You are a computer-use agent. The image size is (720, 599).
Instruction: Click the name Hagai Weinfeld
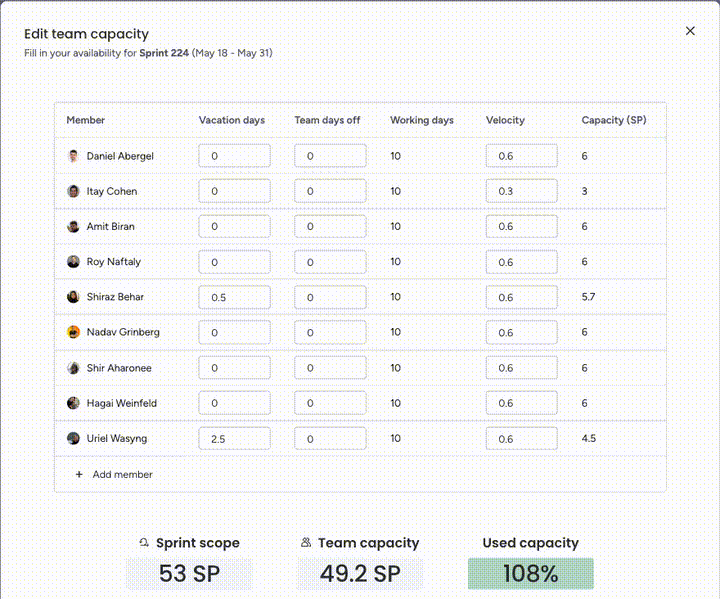[x=122, y=403]
